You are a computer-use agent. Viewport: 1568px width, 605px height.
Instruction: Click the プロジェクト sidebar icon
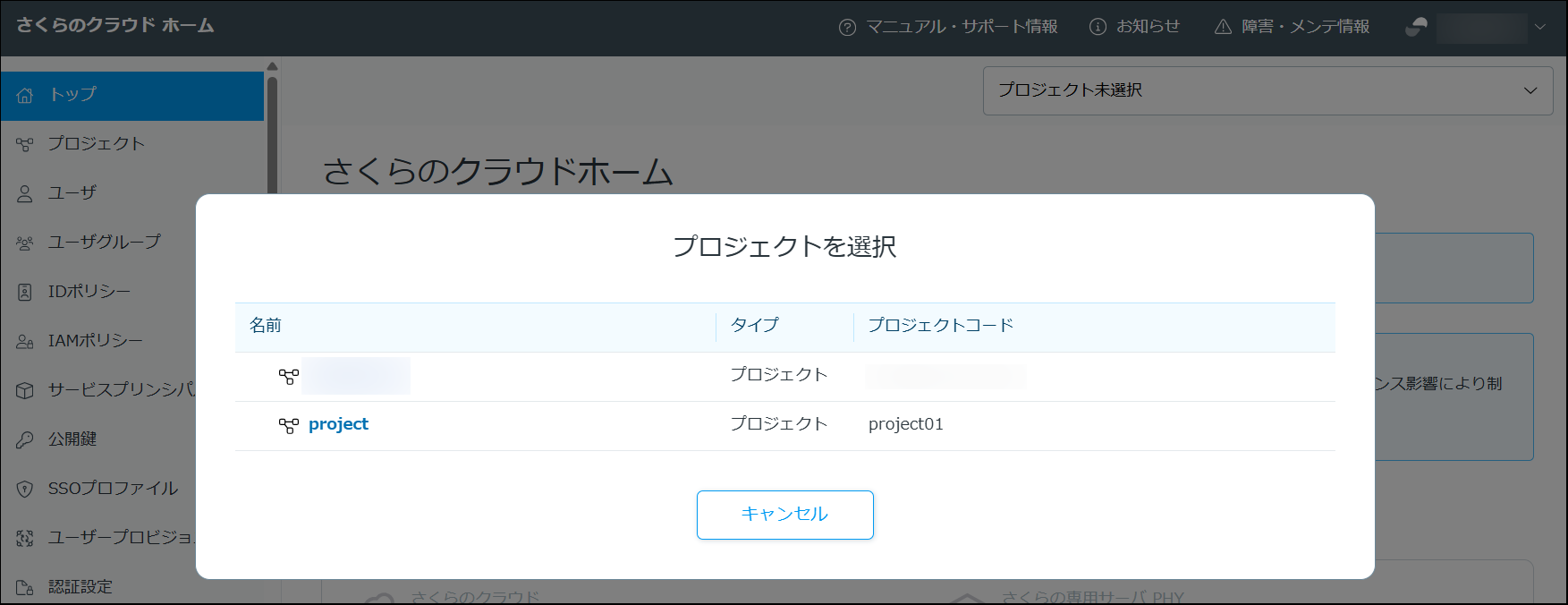[x=25, y=144]
